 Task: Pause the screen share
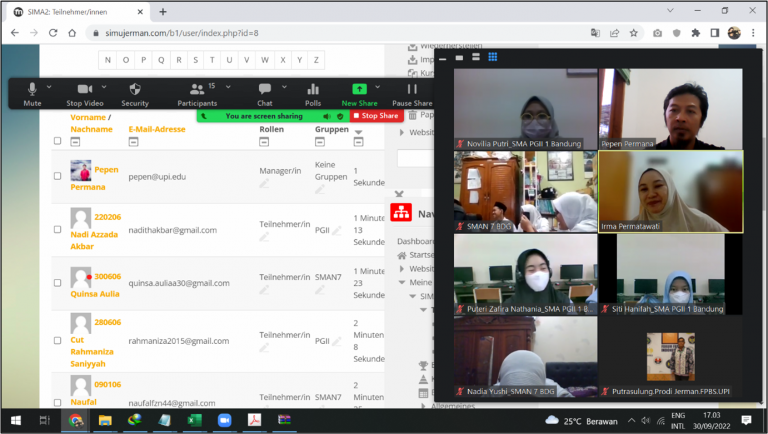tap(412, 94)
